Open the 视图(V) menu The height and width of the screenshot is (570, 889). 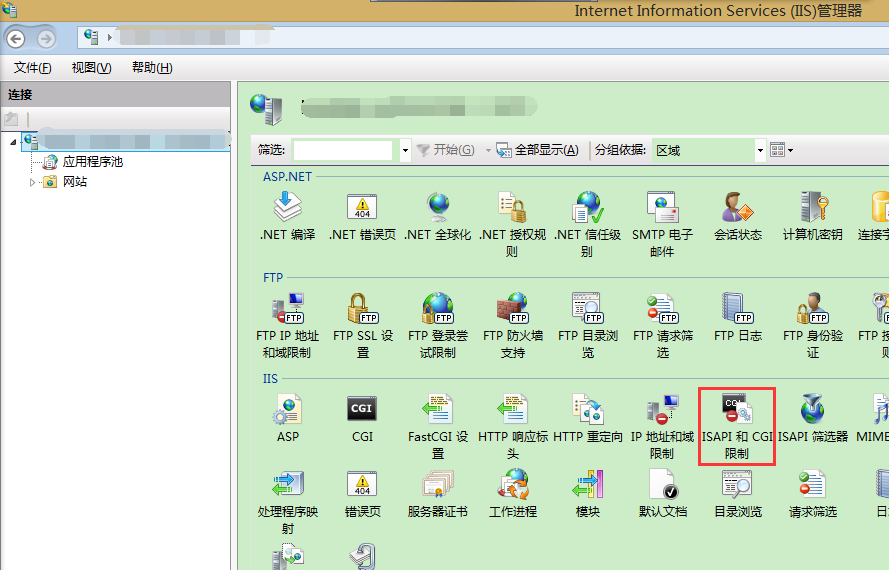[91, 67]
